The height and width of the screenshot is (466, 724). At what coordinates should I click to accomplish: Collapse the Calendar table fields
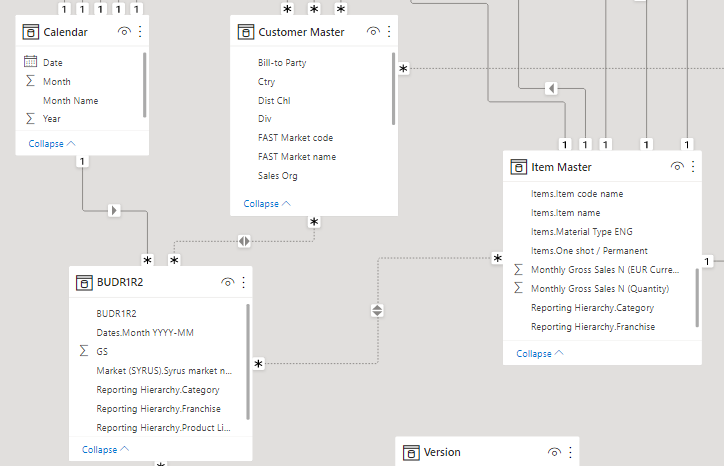tap(52, 144)
